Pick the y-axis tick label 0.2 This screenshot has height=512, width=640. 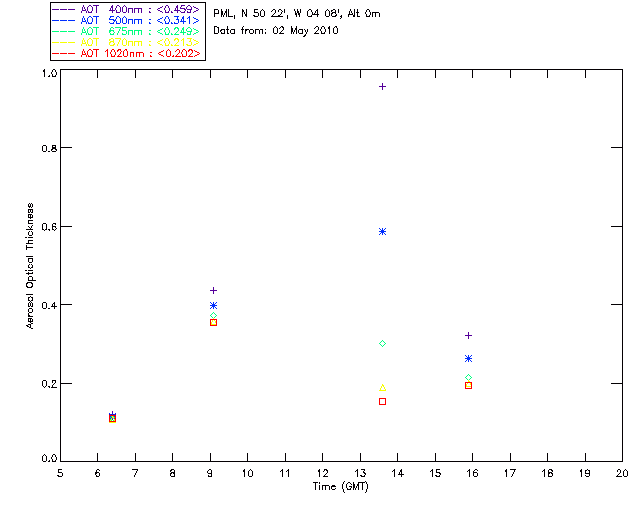pos(49,384)
